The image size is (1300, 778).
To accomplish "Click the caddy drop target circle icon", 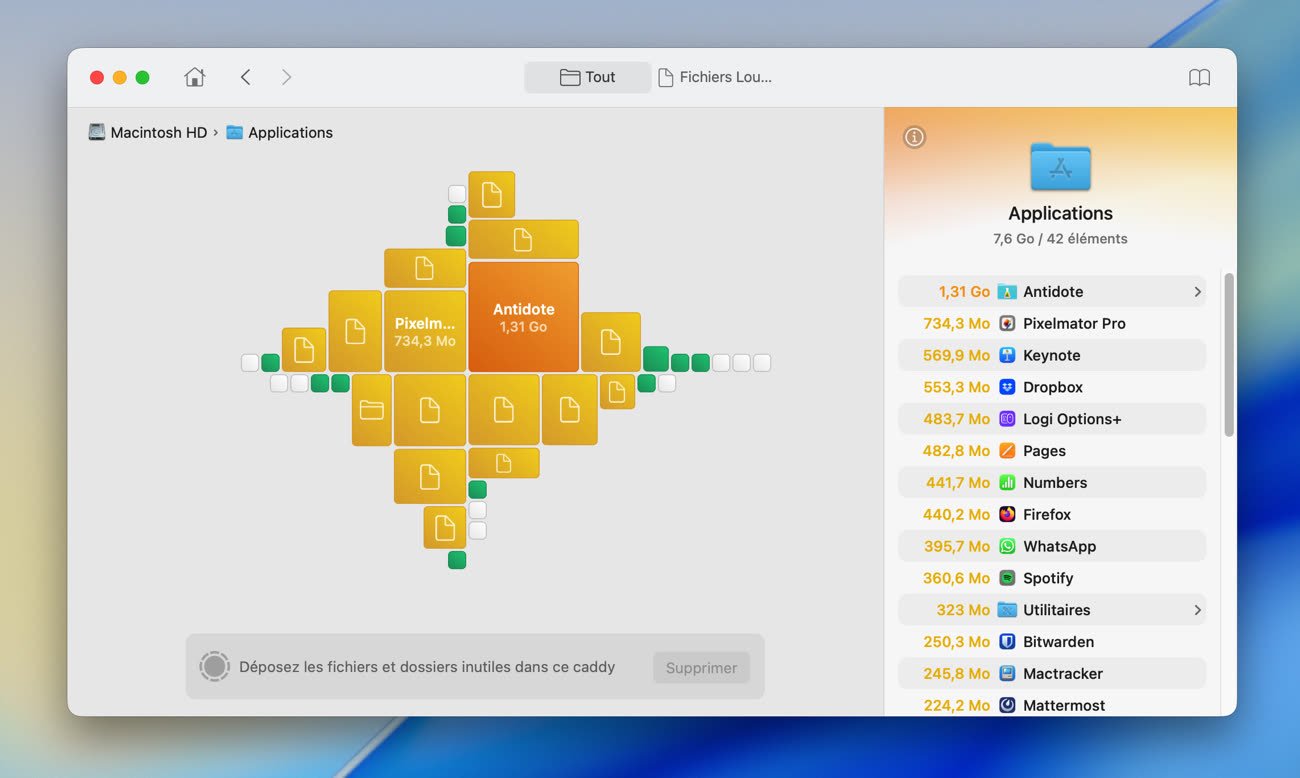I will [x=214, y=667].
